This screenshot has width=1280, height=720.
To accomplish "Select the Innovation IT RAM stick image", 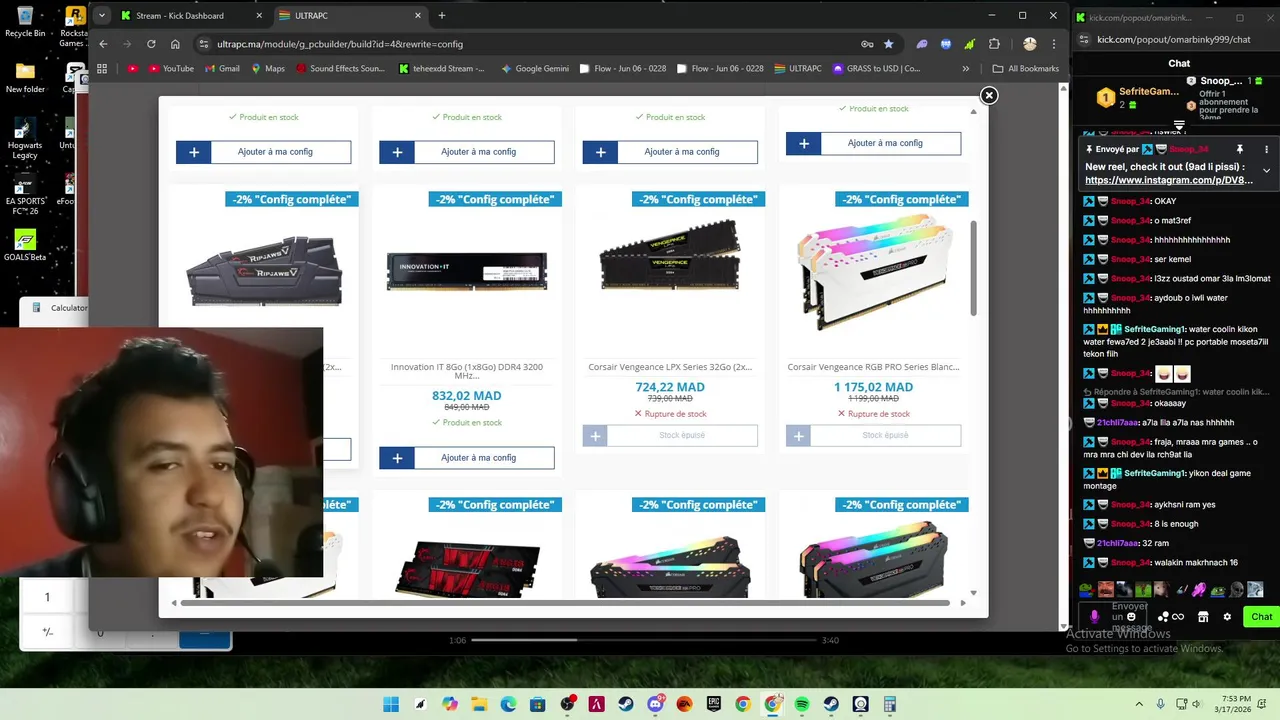I will (x=467, y=270).
